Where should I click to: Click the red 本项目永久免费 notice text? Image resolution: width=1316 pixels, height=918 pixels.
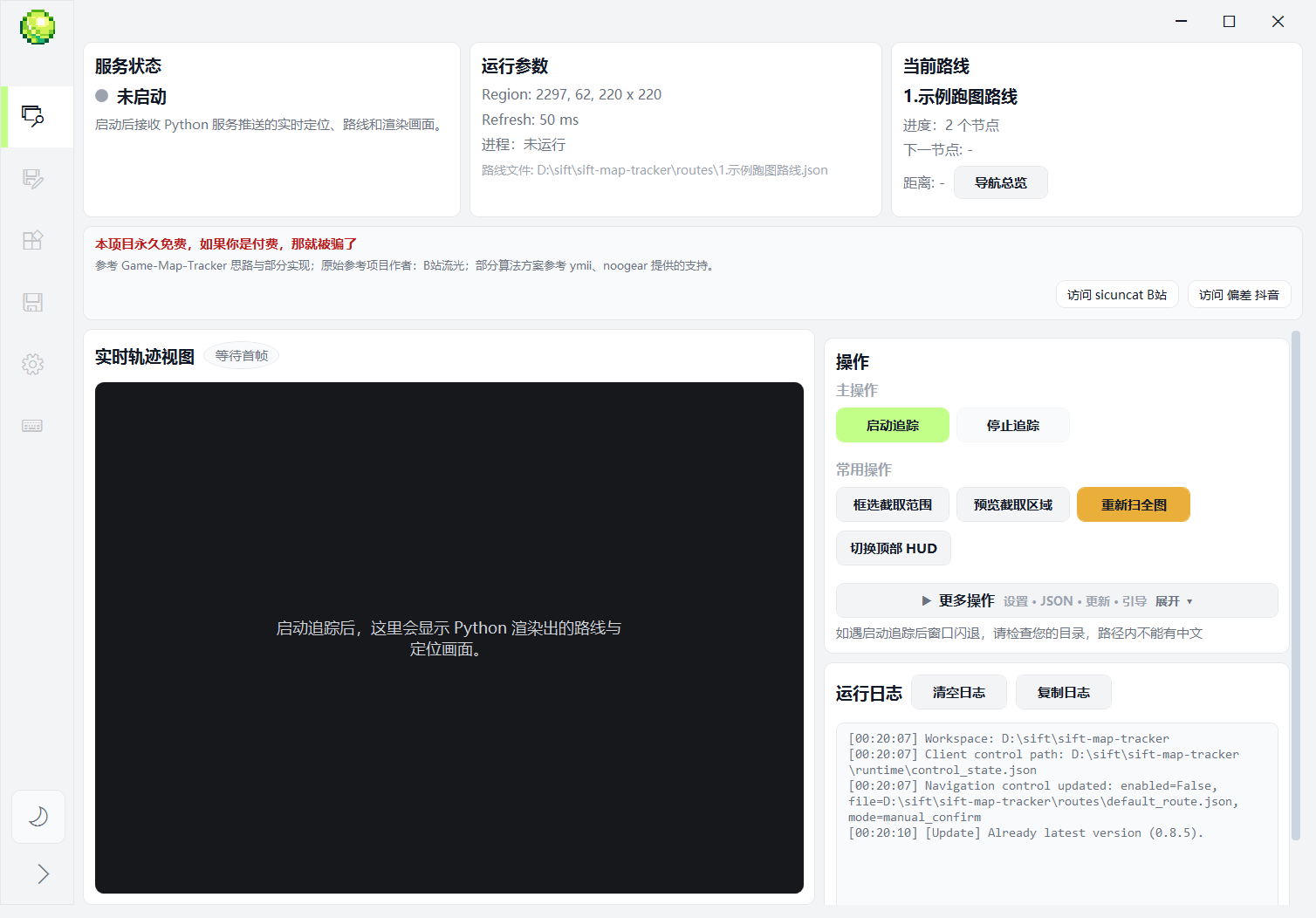(x=226, y=244)
